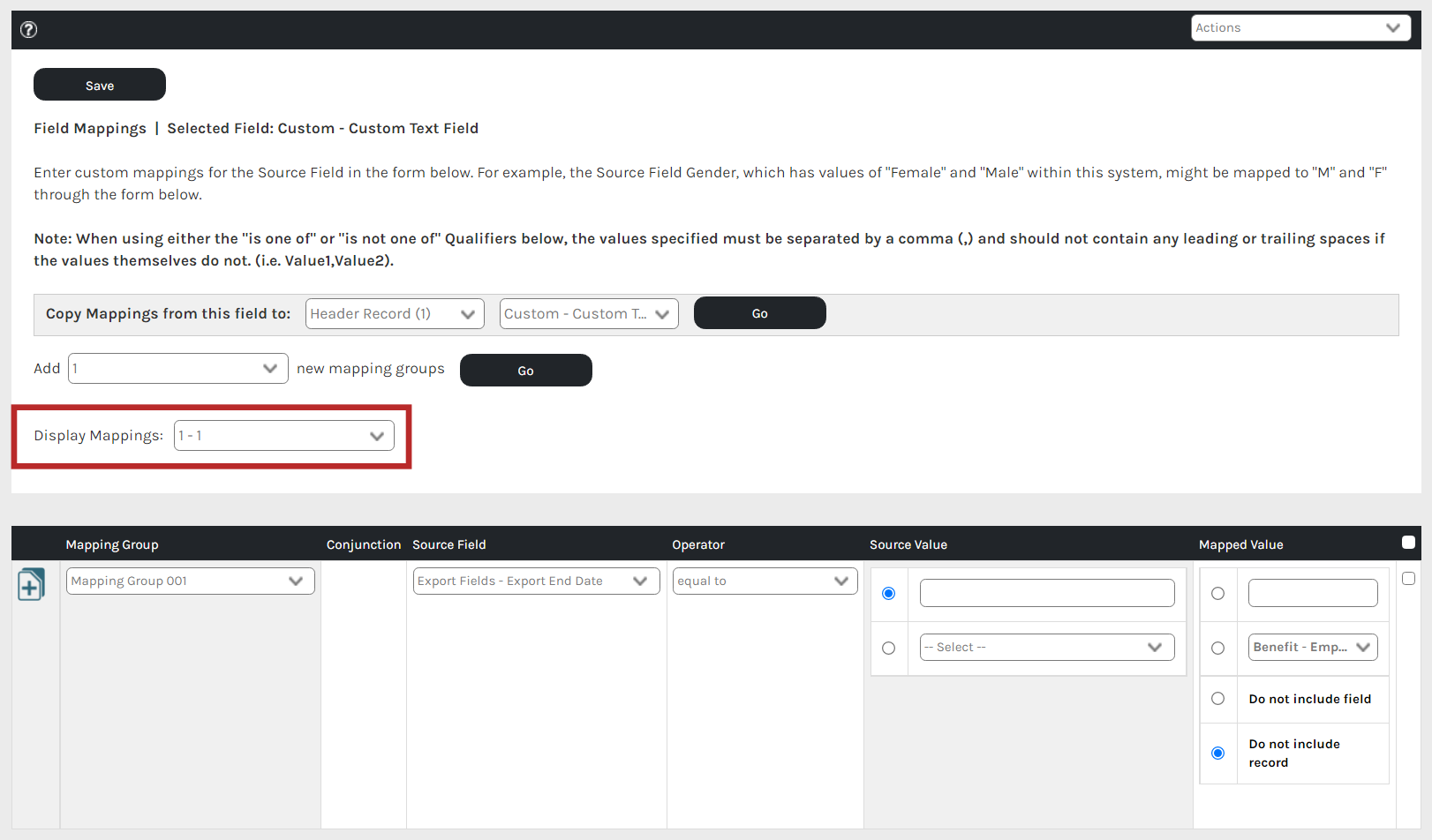Screen dimensions: 1432x840
Task: Click the Source Value column header
Action: (x=908, y=544)
